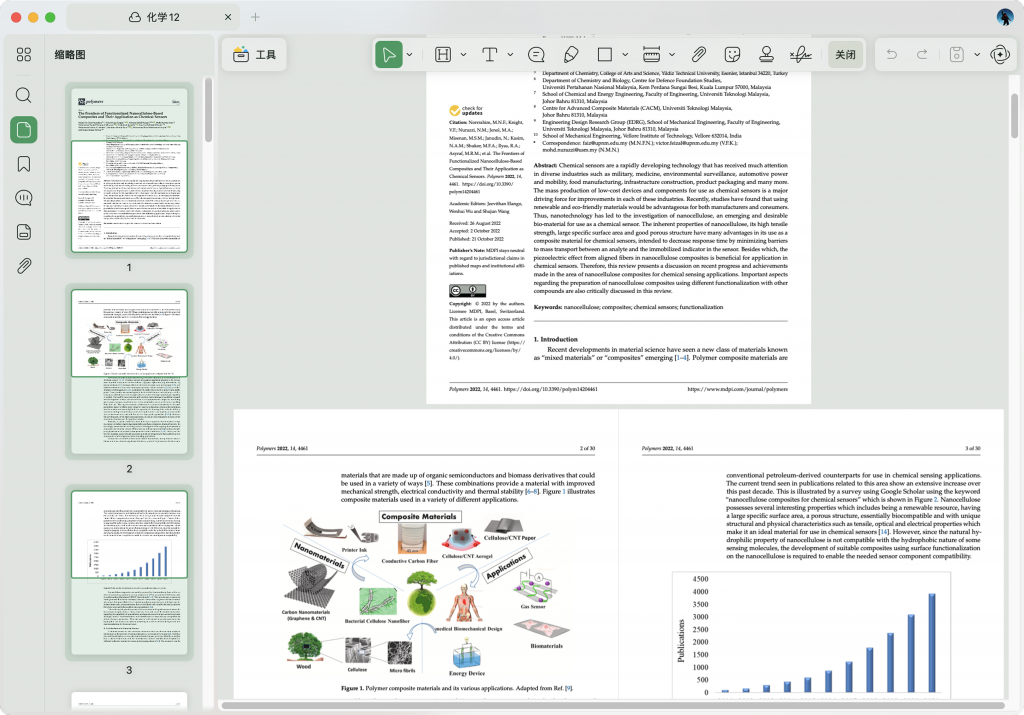Click the "2 of 30" page header
This screenshot has height=715, width=1024.
pos(587,449)
